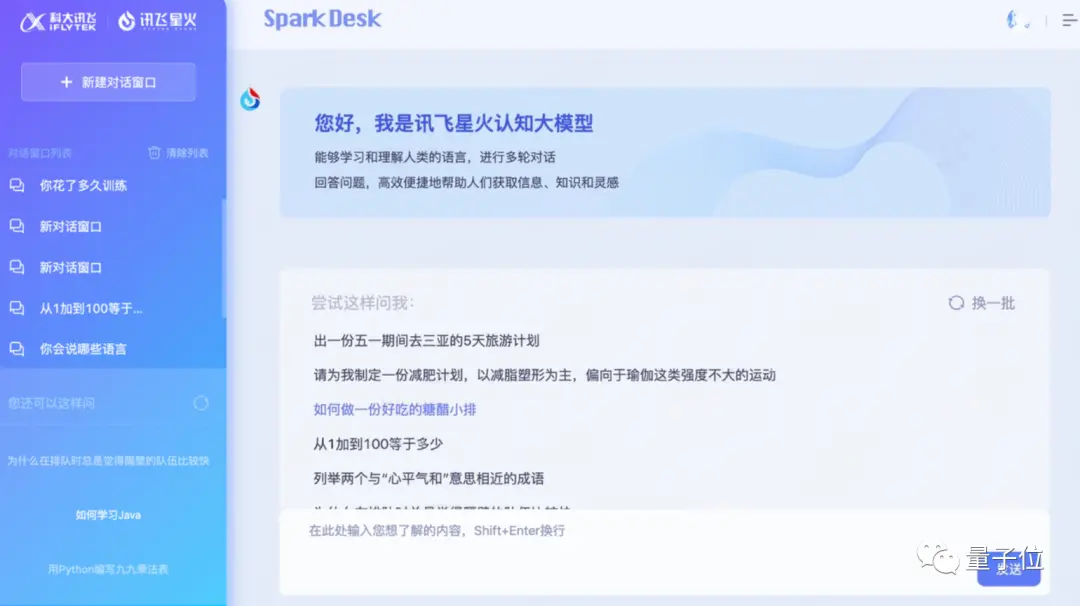Clear the list with 清除列表
This screenshot has width=1080, height=606.
(187, 153)
